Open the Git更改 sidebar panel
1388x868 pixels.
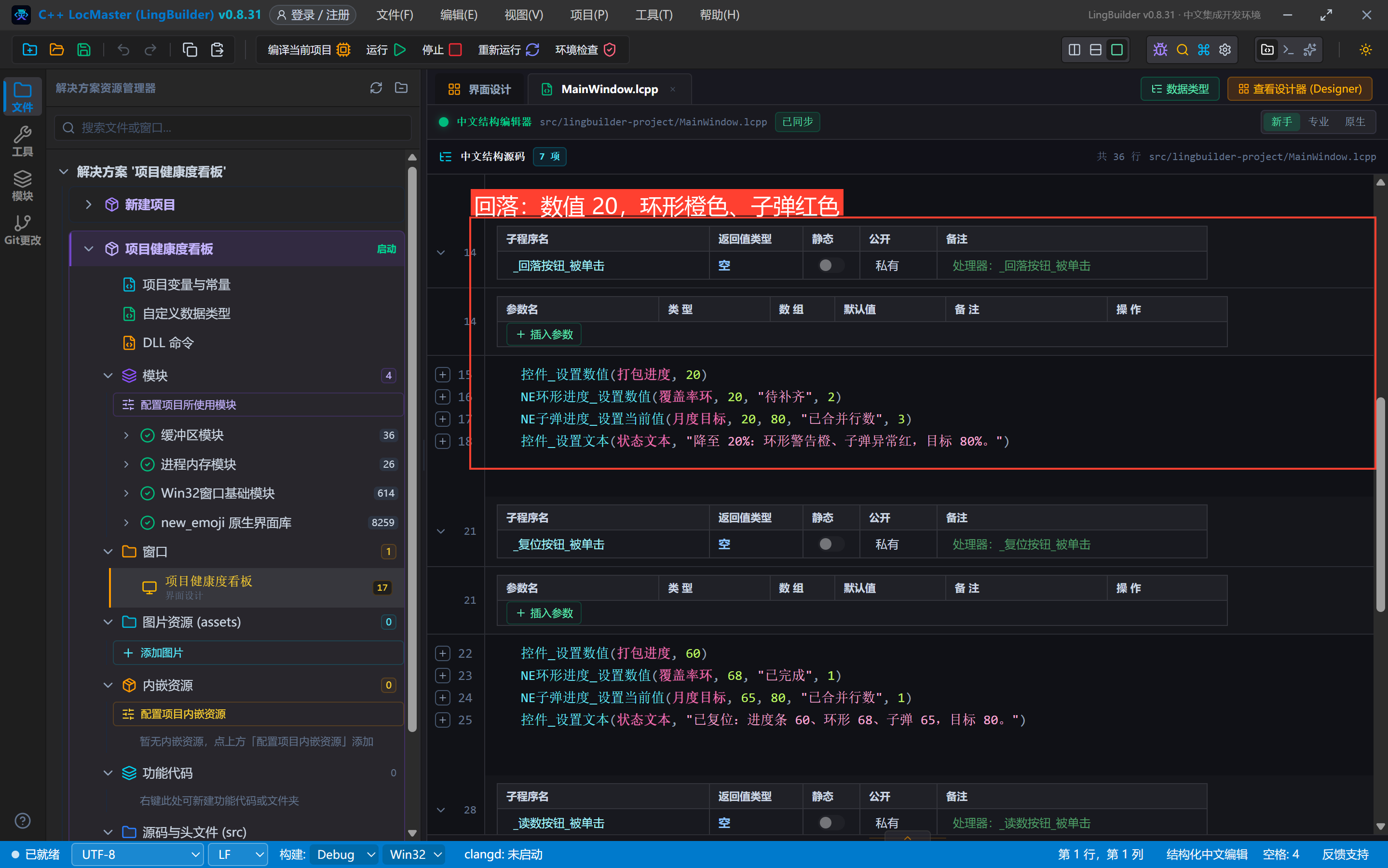click(22, 230)
